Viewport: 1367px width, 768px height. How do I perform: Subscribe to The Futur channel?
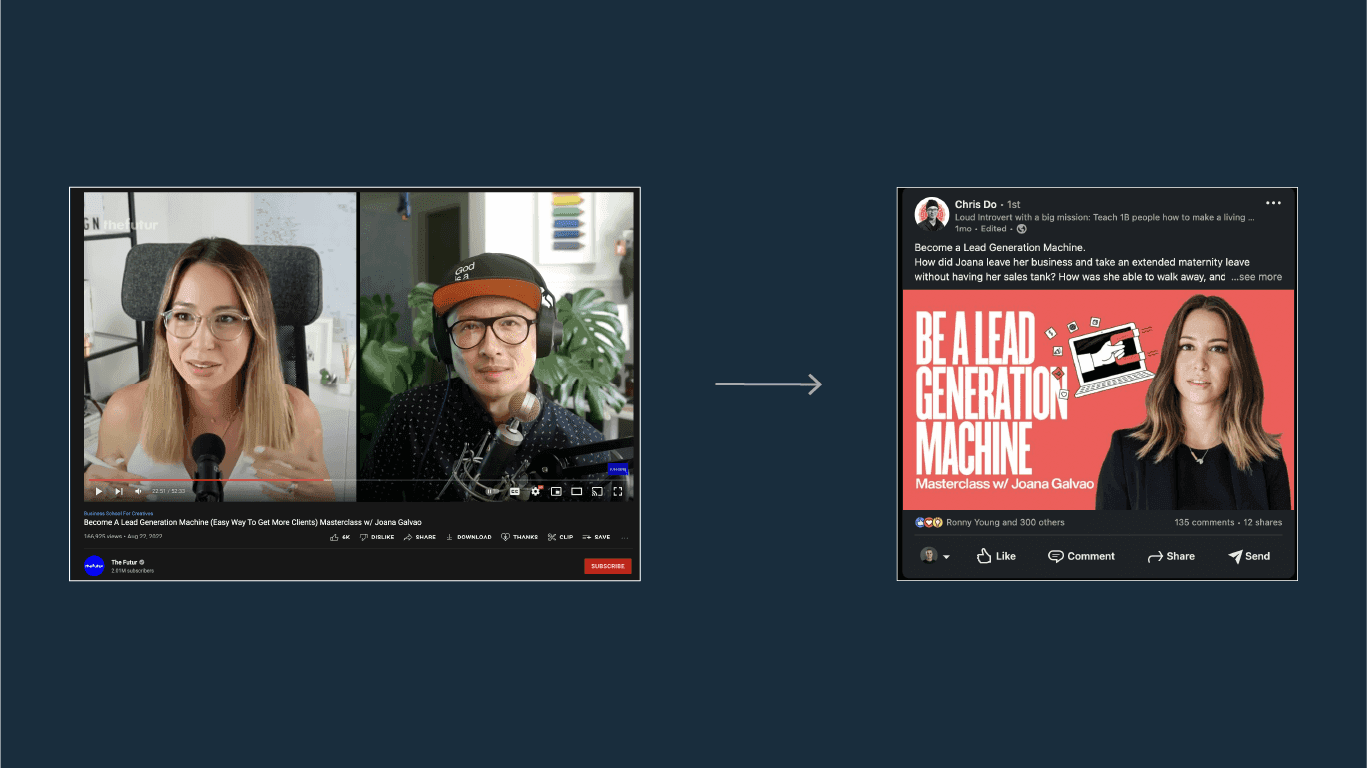coord(607,565)
